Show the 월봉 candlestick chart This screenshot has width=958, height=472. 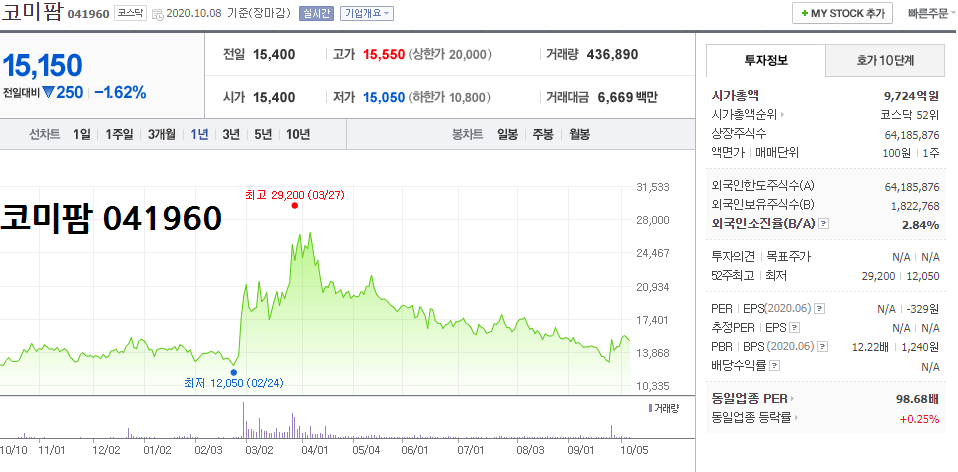579,134
